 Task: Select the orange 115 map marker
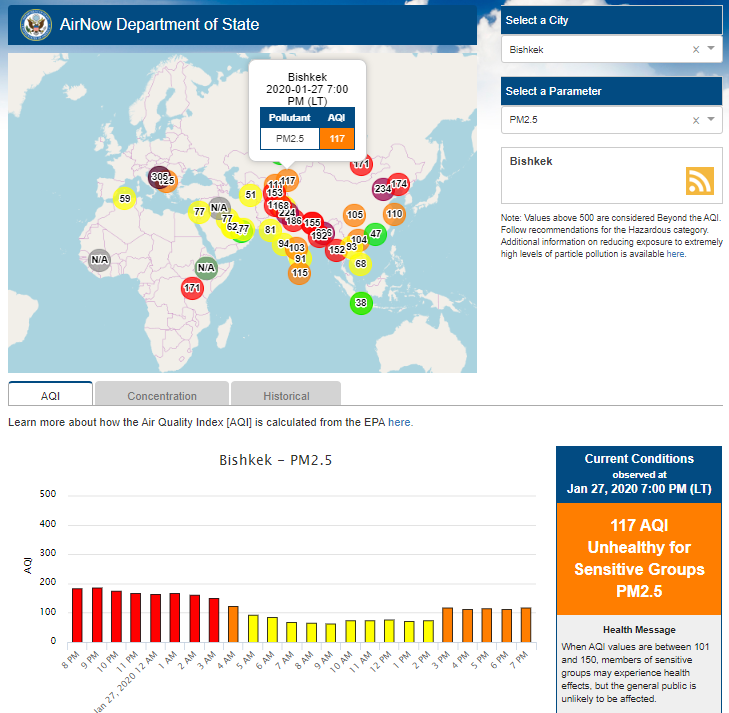coord(299,272)
